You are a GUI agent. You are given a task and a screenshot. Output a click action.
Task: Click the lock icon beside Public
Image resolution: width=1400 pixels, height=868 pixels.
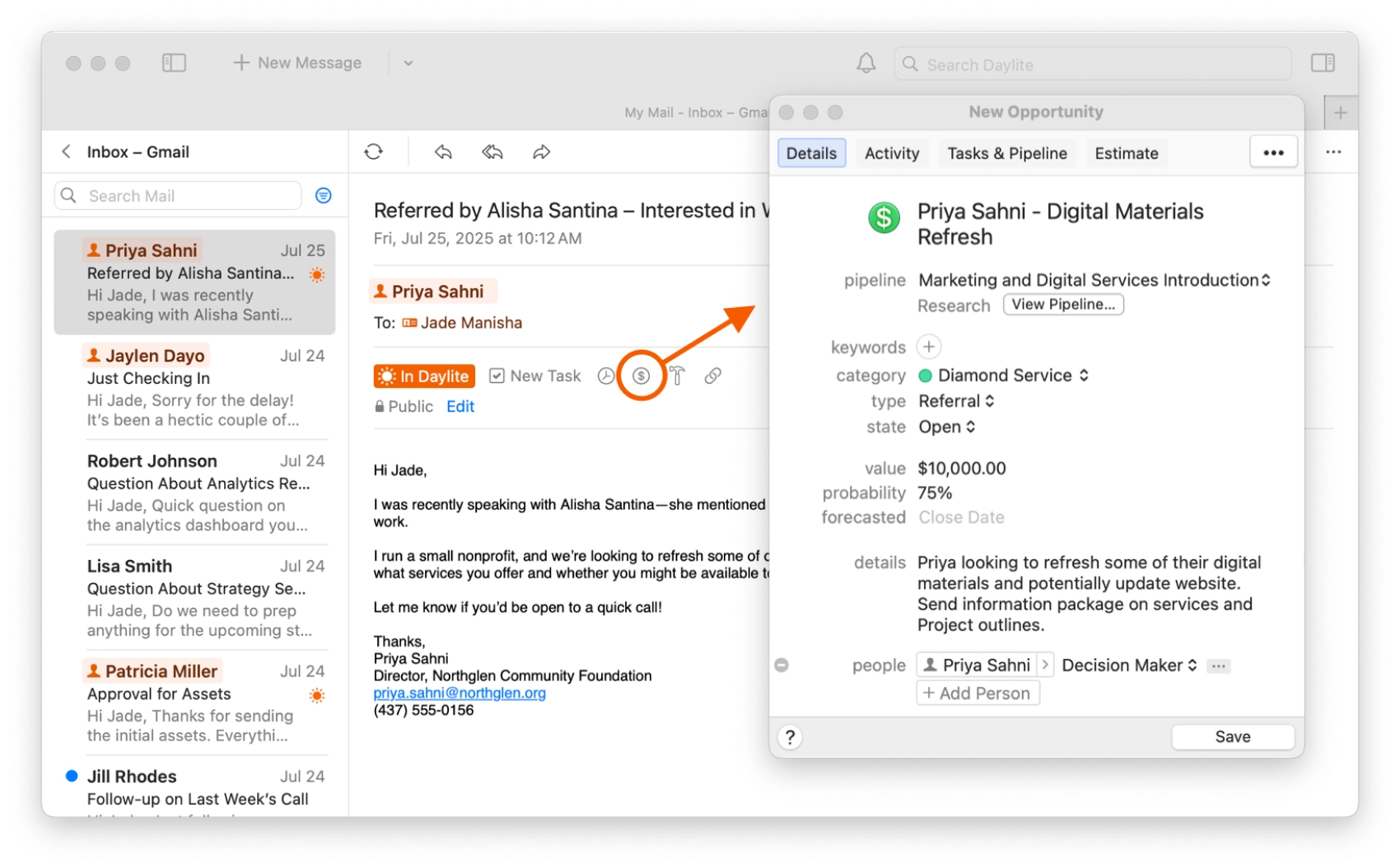(x=380, y=406)
